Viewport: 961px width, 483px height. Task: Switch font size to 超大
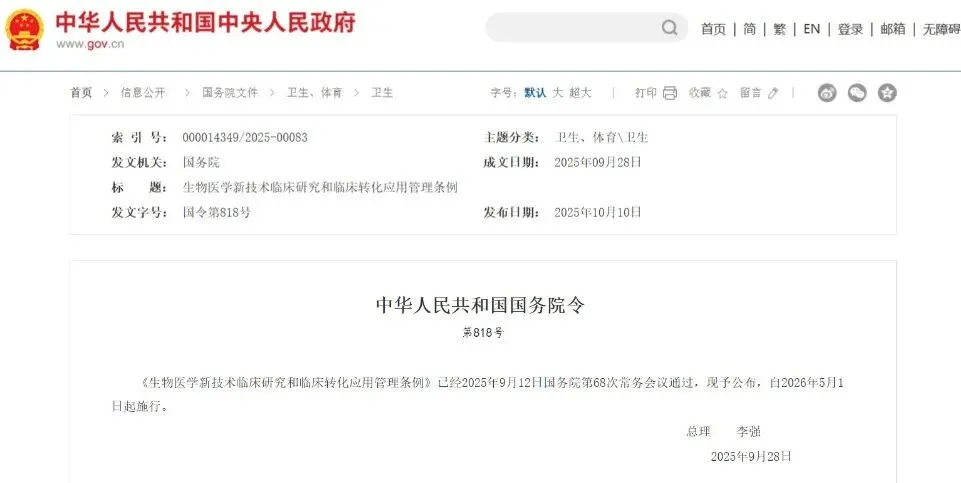pos(580,93)
